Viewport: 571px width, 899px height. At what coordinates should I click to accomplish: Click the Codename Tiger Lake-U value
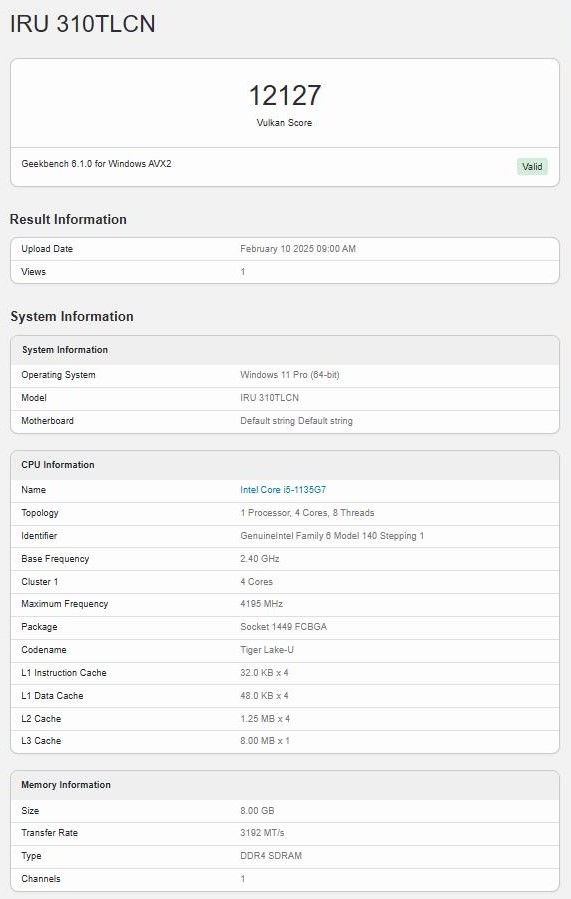[x=267, y=650]
